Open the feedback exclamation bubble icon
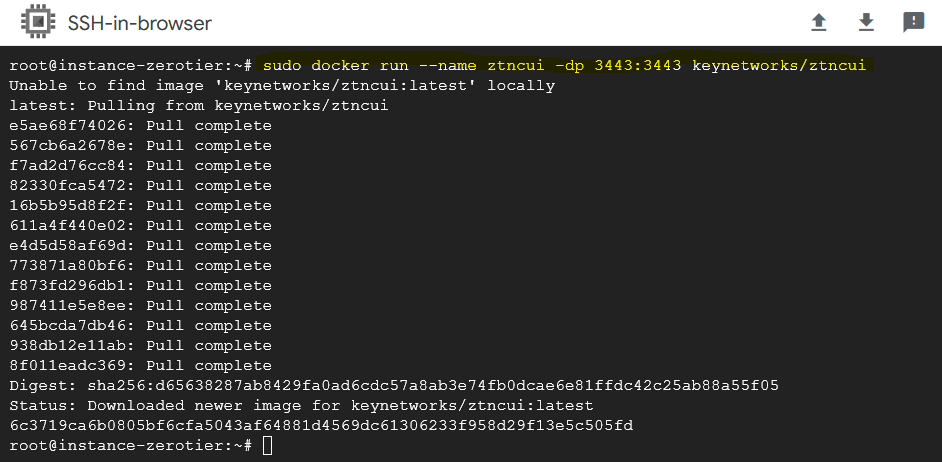942x462 pixels. click(913, 23)
